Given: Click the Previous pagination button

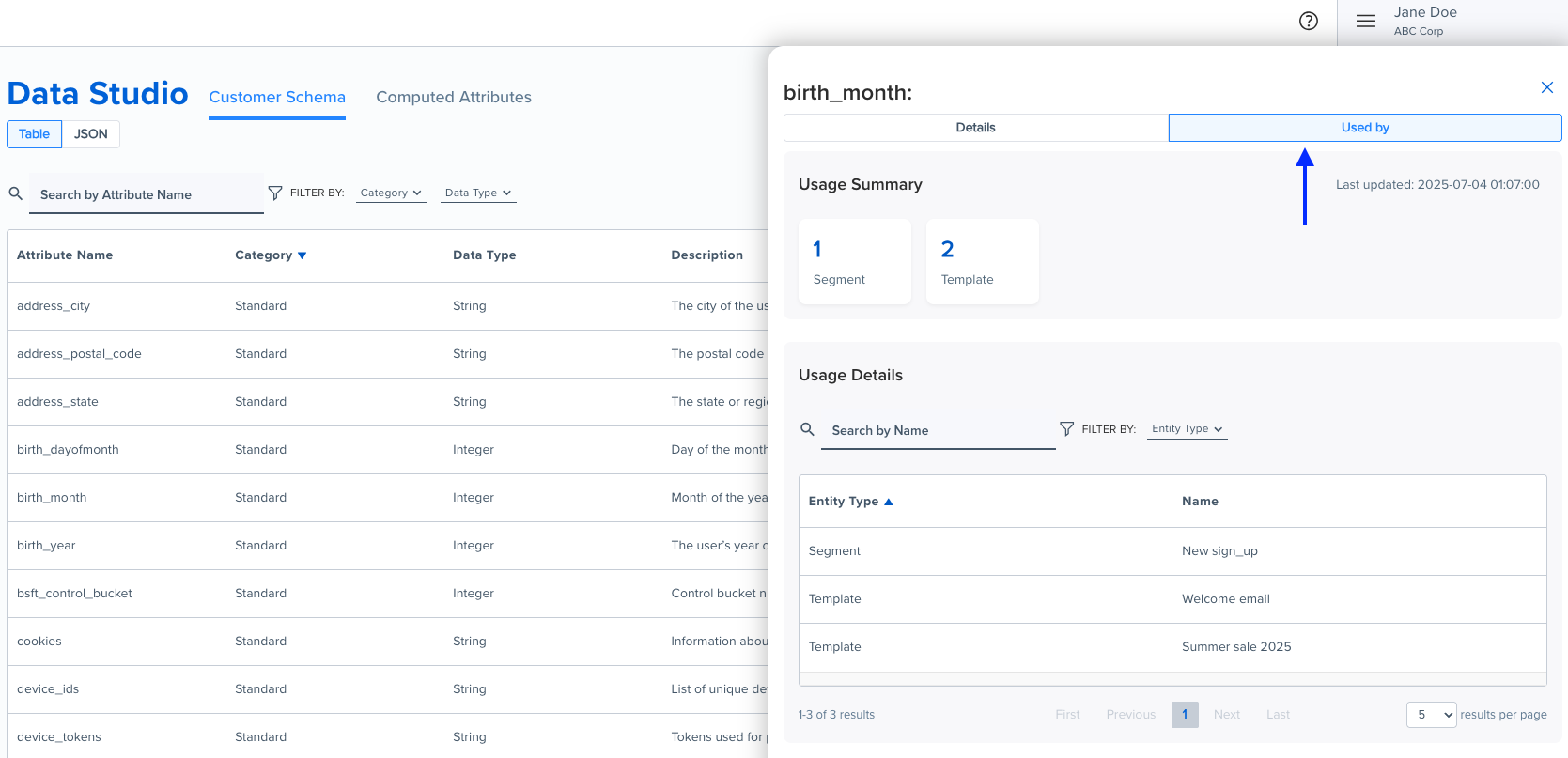Looking at the screenshot, I should tap(1131, 715).
